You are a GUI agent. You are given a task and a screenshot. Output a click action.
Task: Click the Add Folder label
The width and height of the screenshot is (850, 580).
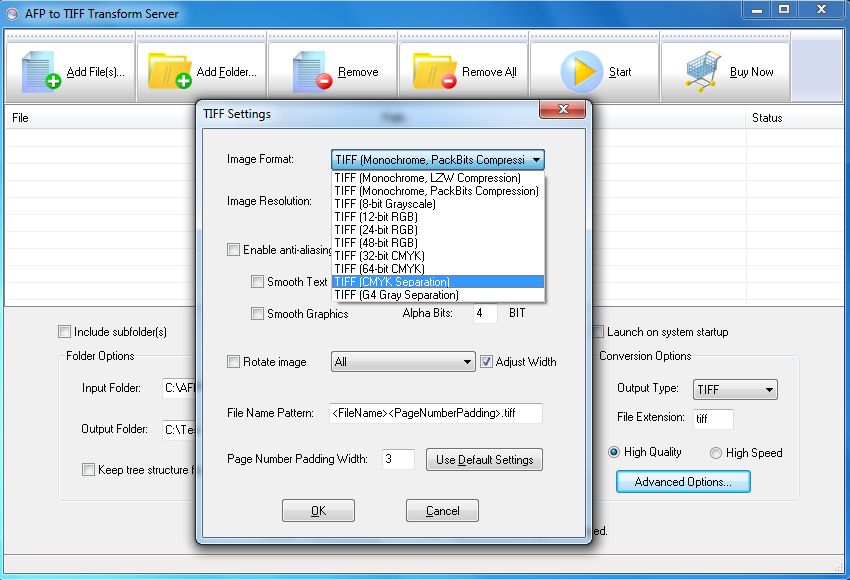(227, 72)
